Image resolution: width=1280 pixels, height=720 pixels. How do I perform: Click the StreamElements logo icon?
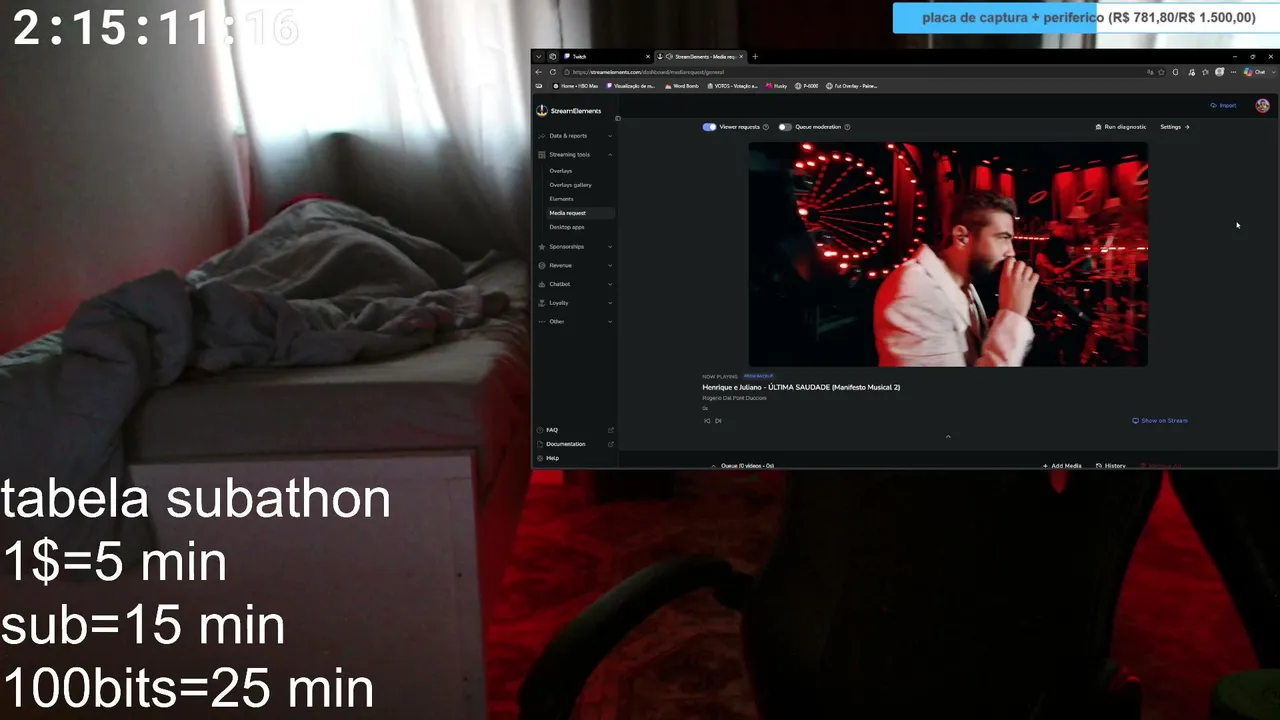tap(542, 111)
